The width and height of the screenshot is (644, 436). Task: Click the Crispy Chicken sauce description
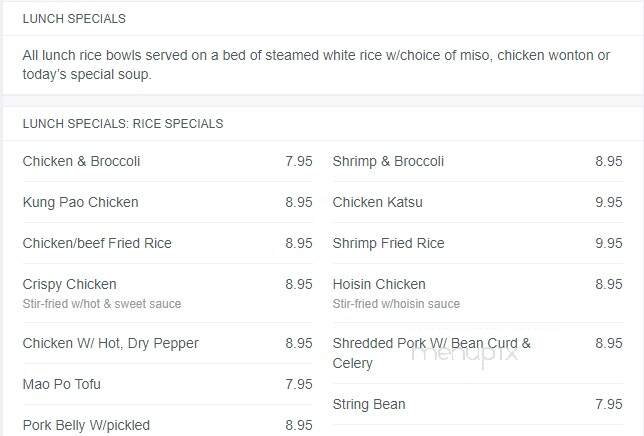click(101, 304)
